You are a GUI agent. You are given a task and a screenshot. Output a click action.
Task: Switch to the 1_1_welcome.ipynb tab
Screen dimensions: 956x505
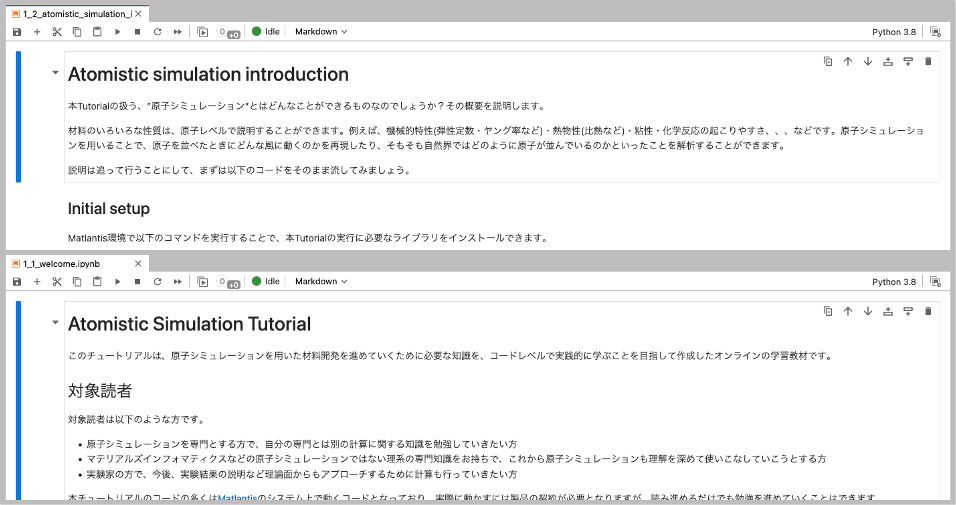tap(60, 264)
